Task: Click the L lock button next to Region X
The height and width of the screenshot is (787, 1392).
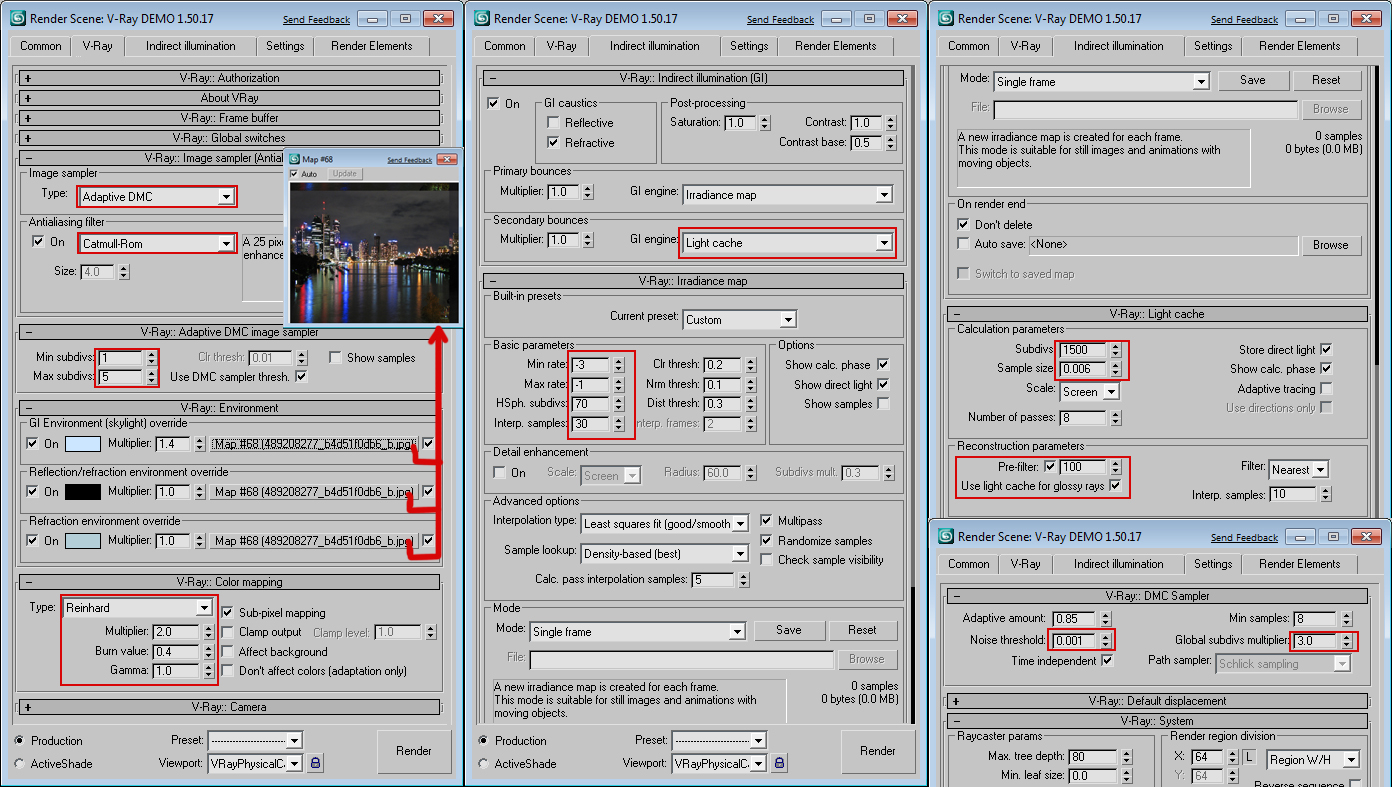Action: click(x=1249, y=758)
